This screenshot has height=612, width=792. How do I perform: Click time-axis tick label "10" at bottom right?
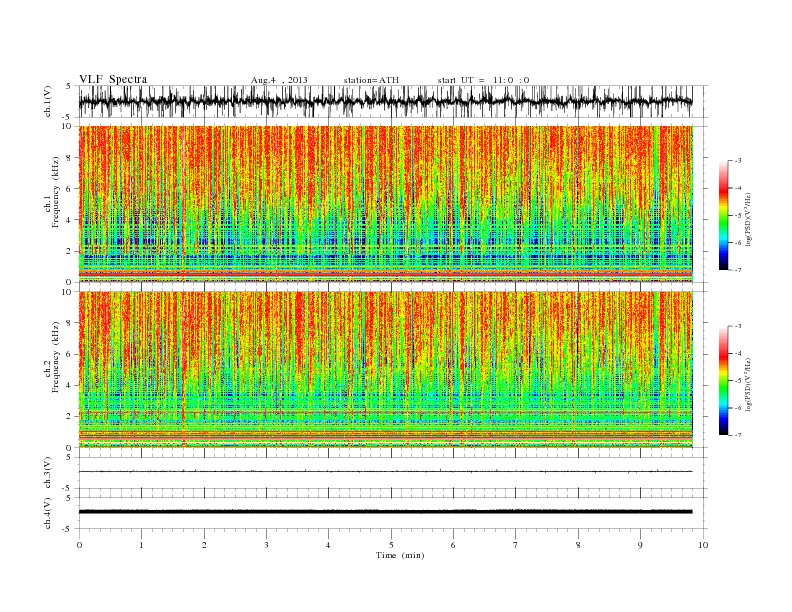coord(703,545)
